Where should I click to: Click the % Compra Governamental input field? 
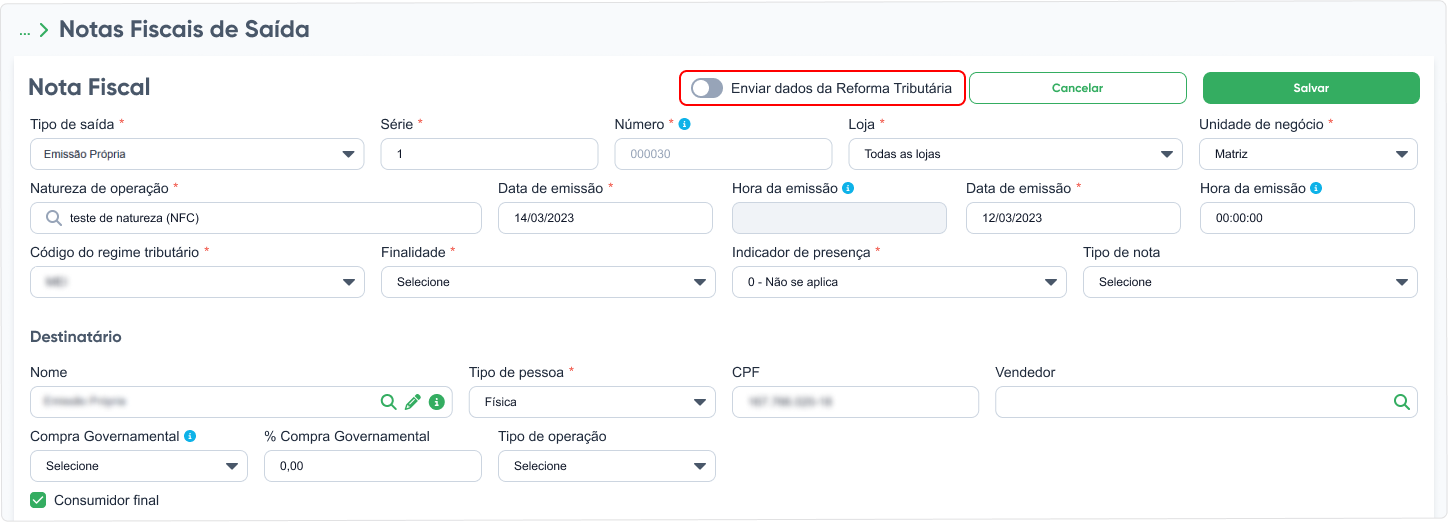(373, 466)
